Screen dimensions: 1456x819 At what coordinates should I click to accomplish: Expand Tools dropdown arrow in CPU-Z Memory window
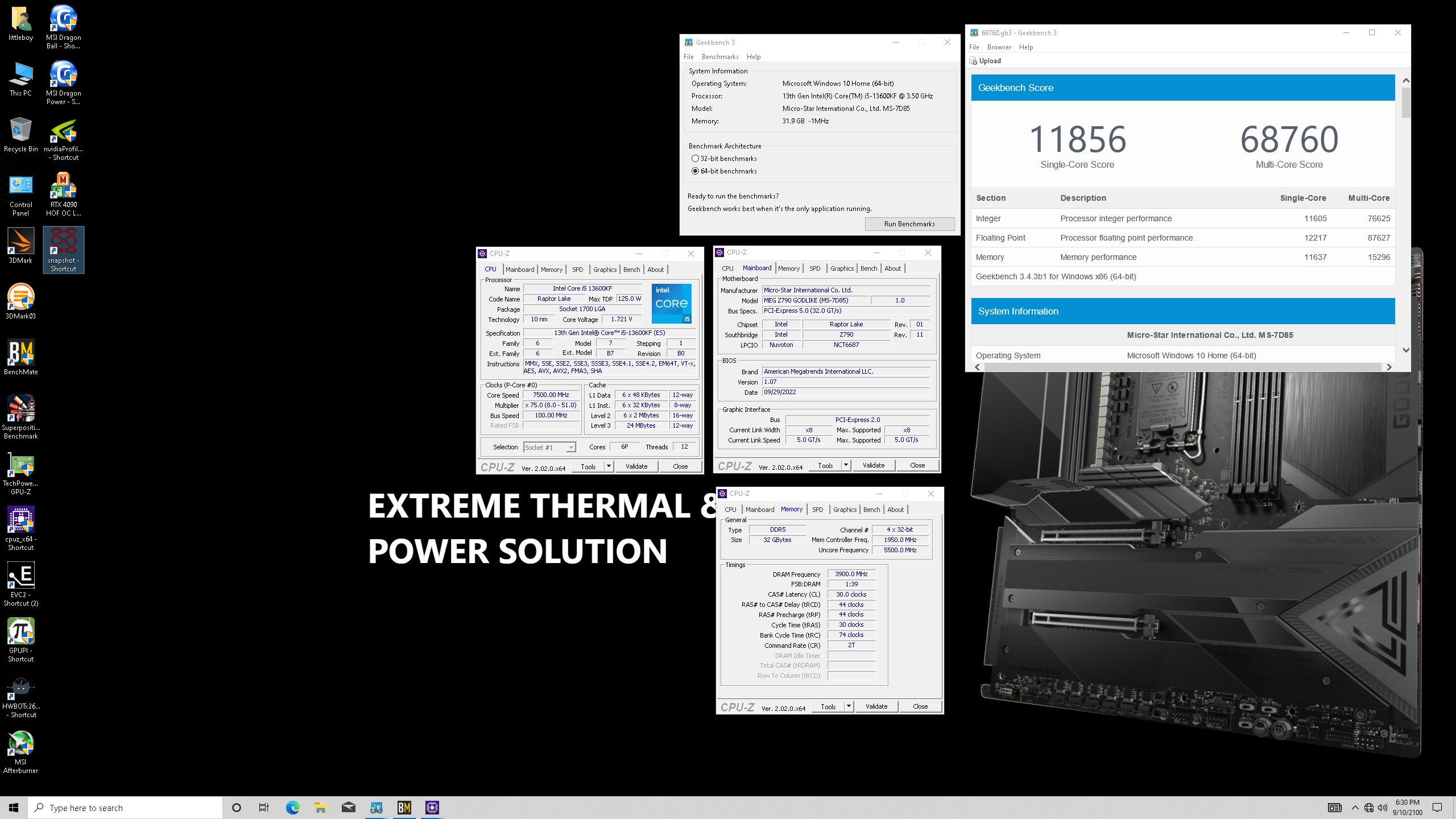[x=849, y=706]
